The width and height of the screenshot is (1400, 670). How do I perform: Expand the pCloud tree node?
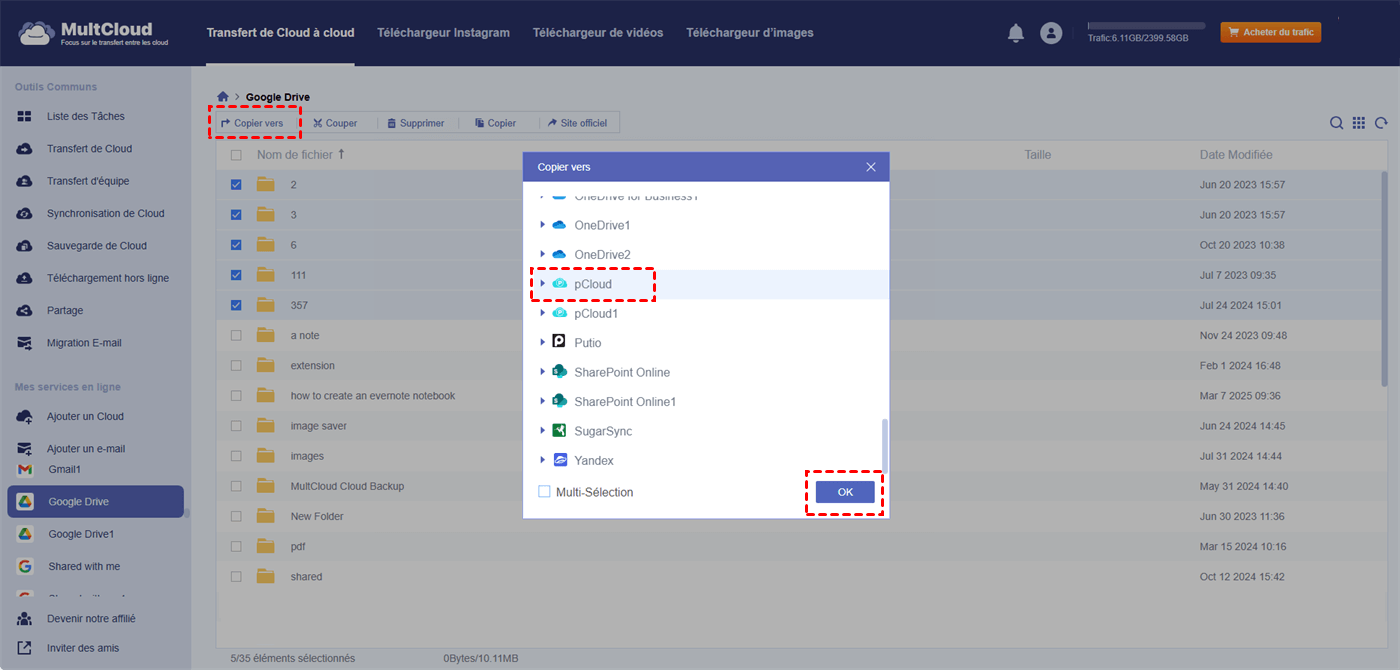(x=543, y=284)
